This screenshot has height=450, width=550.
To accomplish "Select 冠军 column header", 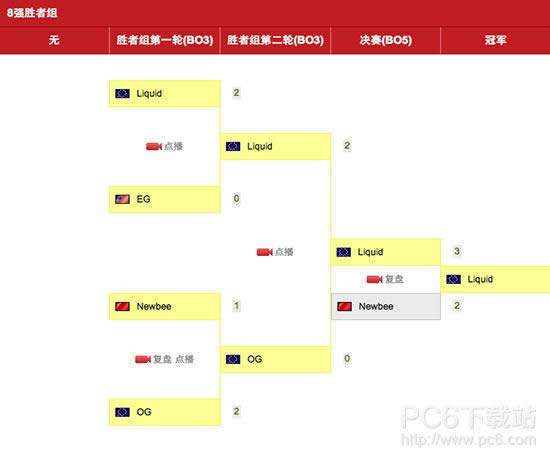I will [495, 40].
